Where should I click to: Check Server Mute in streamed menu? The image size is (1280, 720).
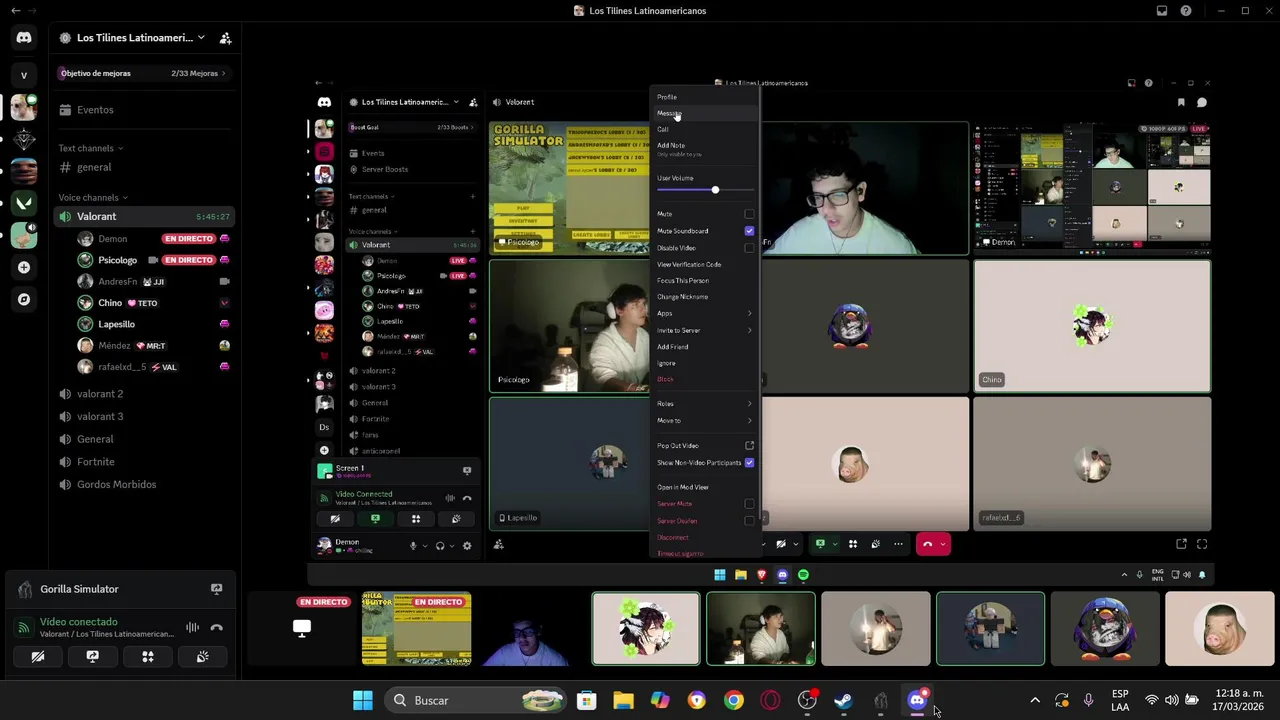click(749, 504)
